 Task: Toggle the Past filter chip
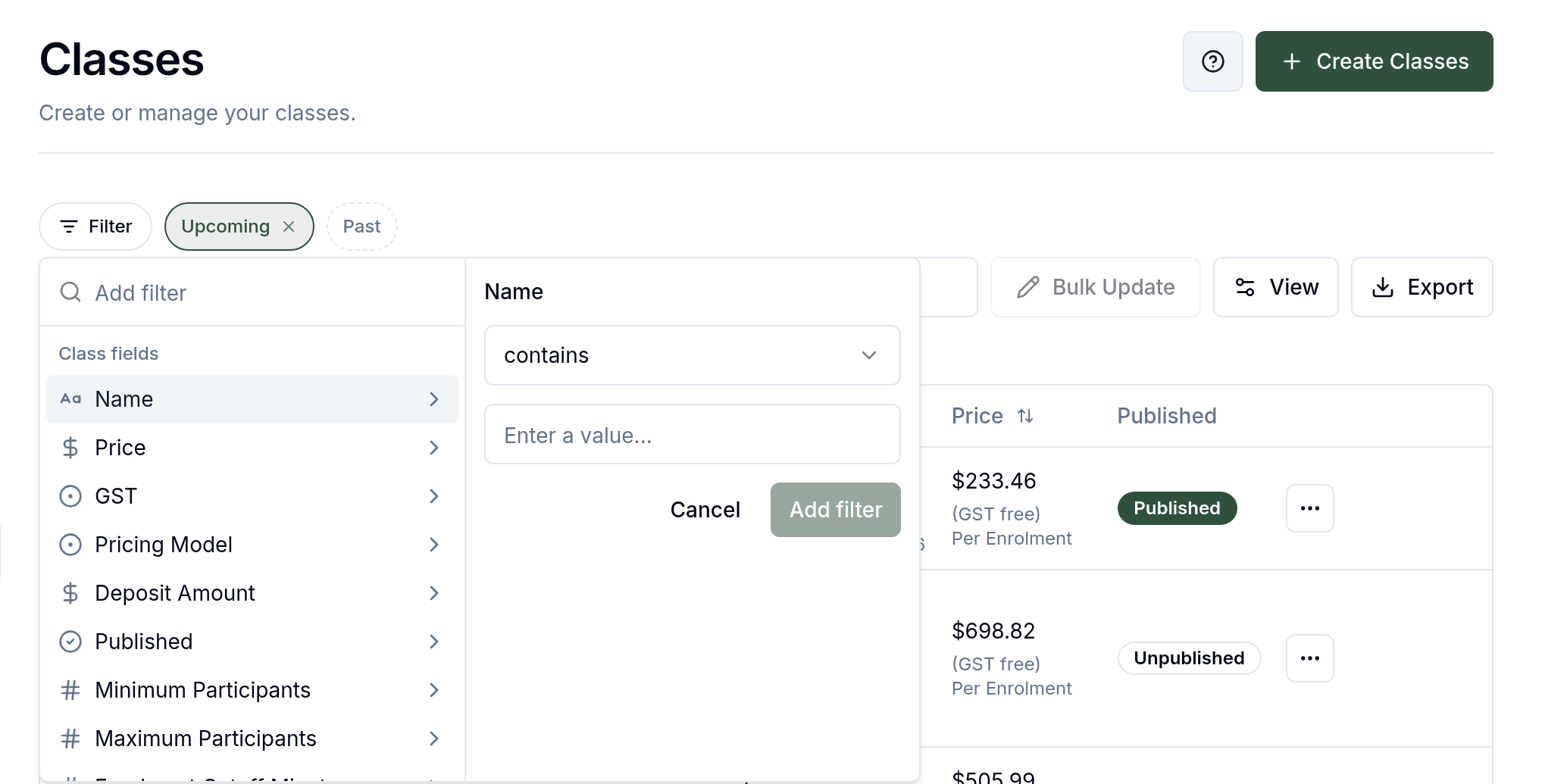362,226
